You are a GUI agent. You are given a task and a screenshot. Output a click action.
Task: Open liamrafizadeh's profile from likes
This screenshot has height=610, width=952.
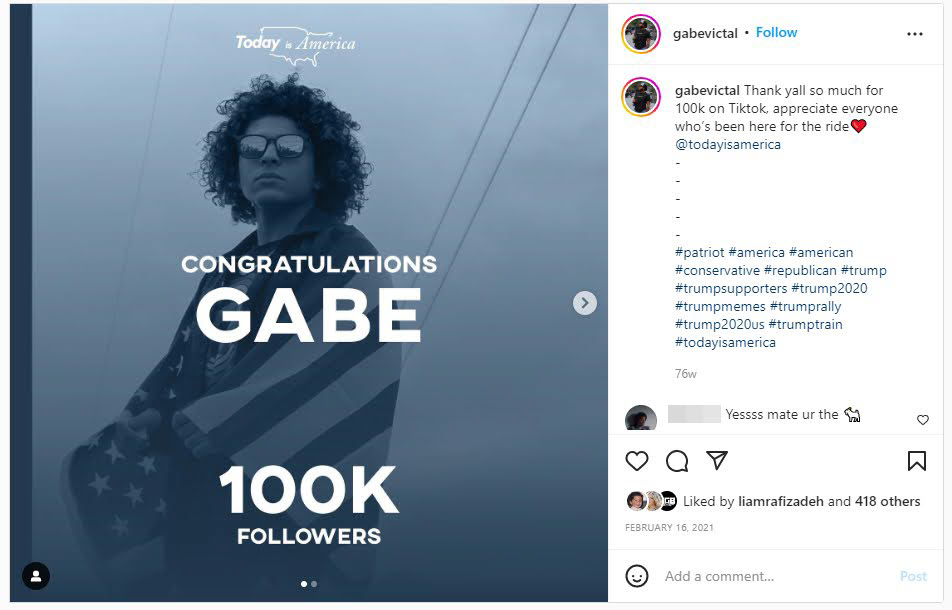(781, 501)
